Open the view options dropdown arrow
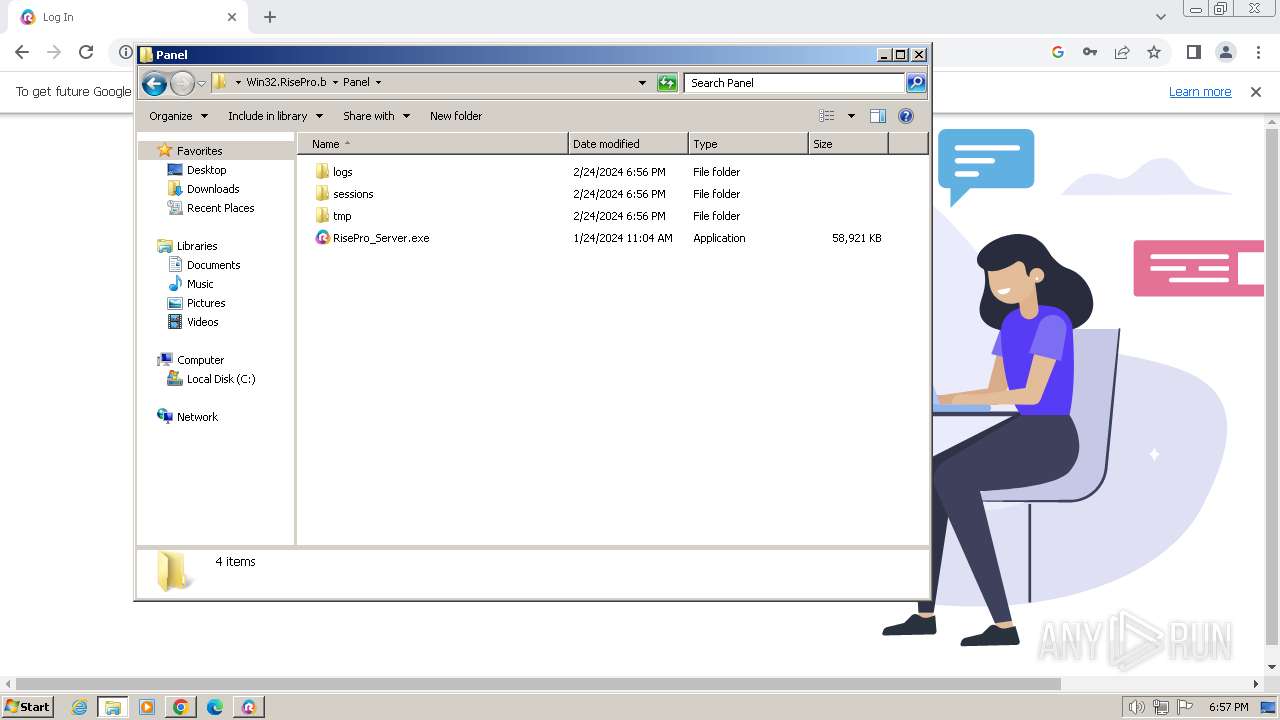Viewport: 1280px width, 720px height. [x=851, y=116]
